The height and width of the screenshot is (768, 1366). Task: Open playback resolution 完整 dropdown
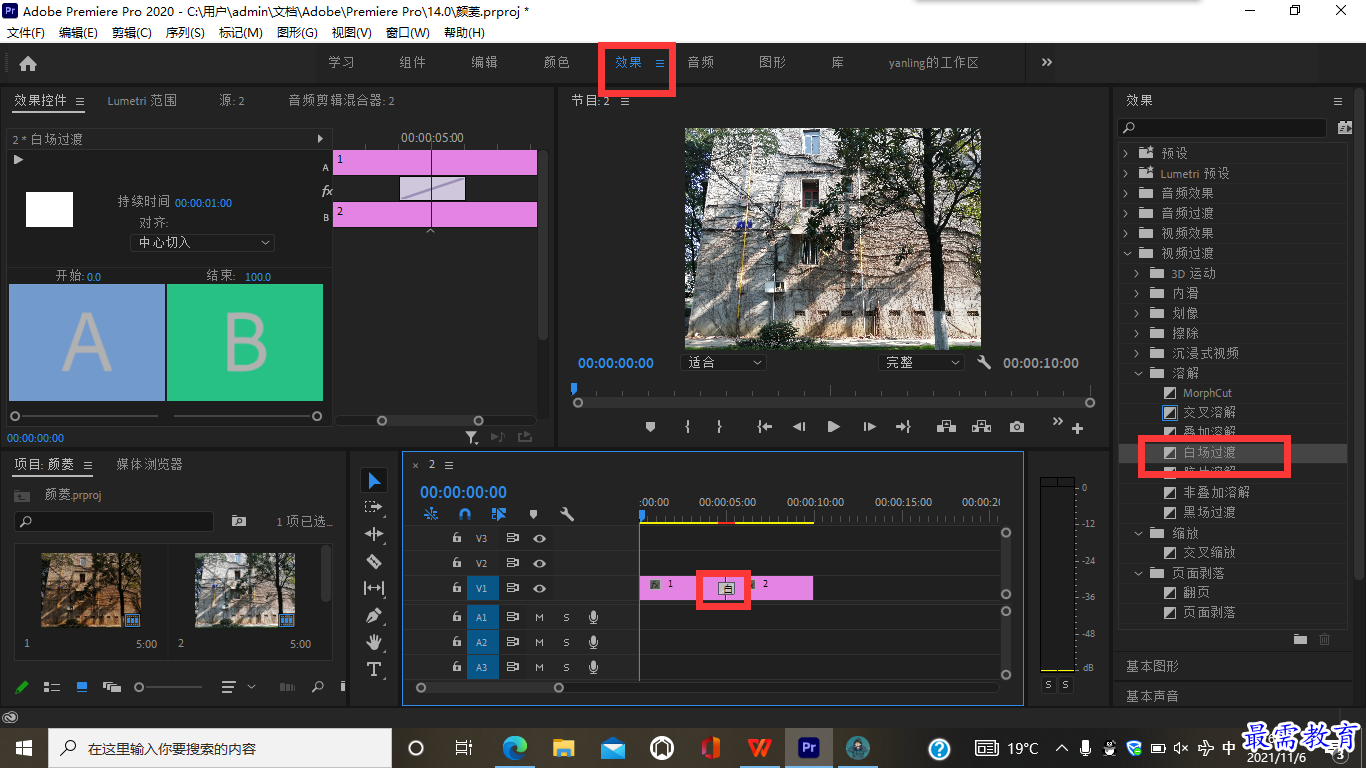pos(921,362)
